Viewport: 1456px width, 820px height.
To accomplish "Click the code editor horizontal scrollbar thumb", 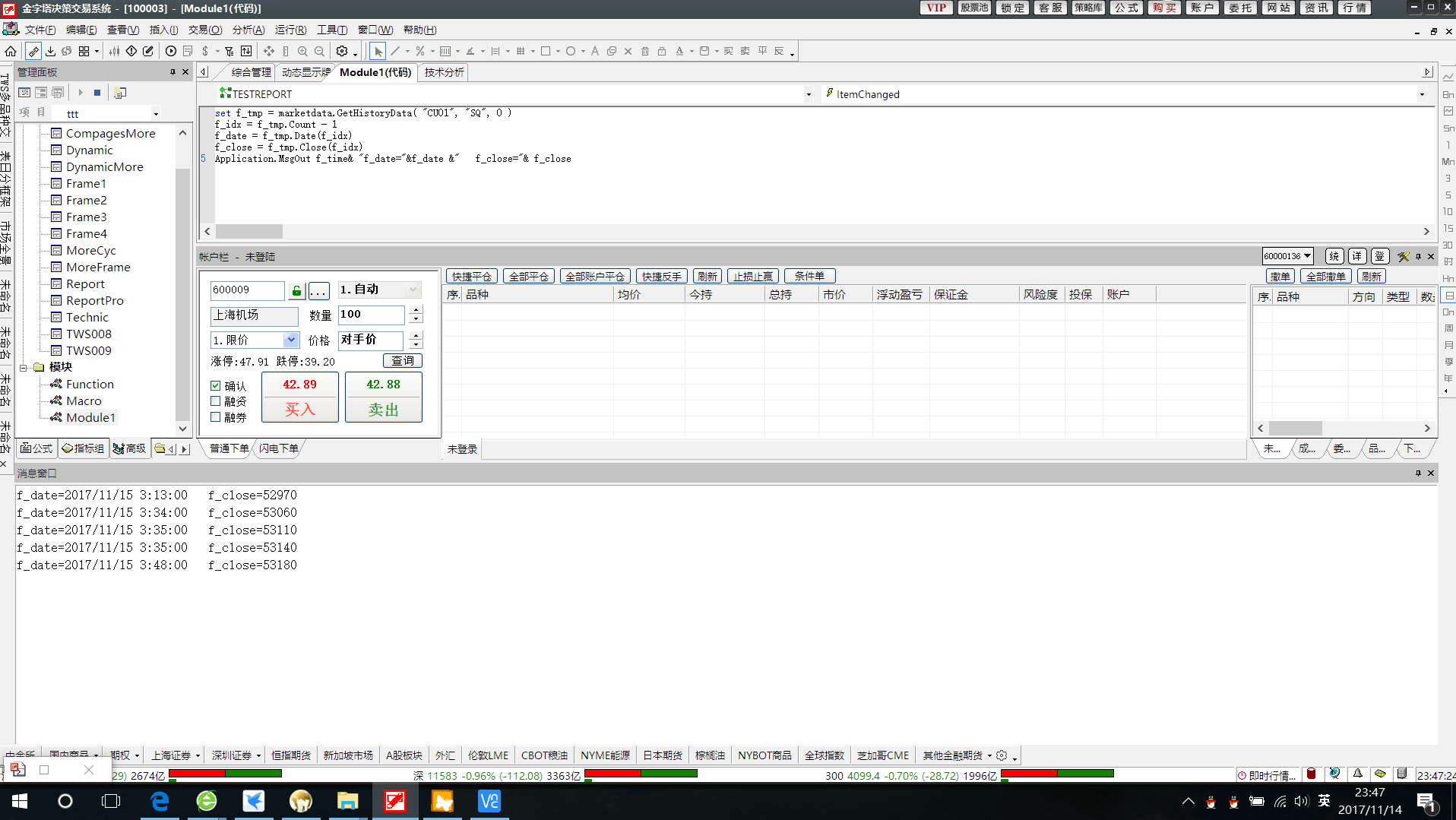I will [249, 231].
